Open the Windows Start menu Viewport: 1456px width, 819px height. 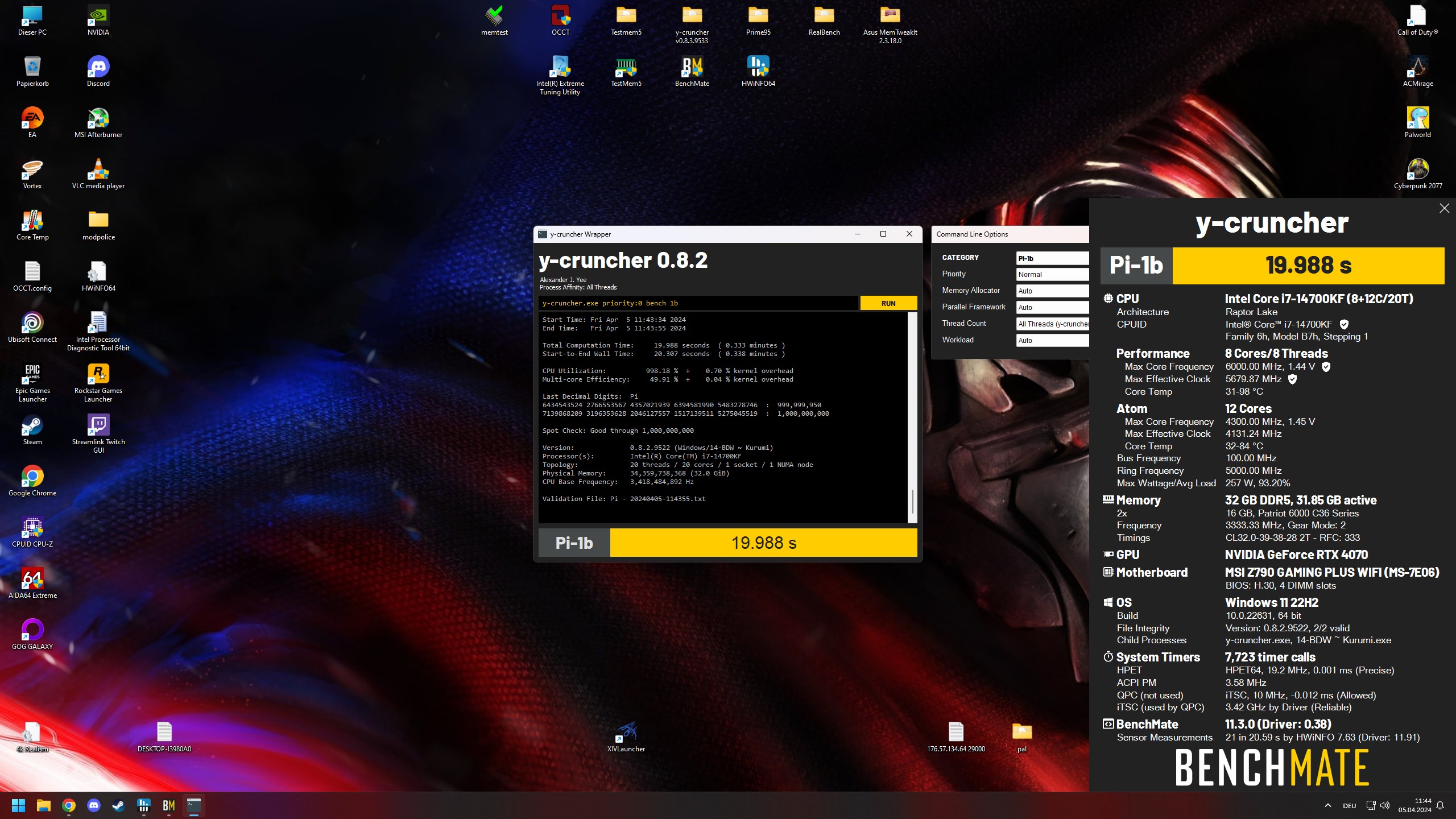pyautogui.click(x=19, y=805)
